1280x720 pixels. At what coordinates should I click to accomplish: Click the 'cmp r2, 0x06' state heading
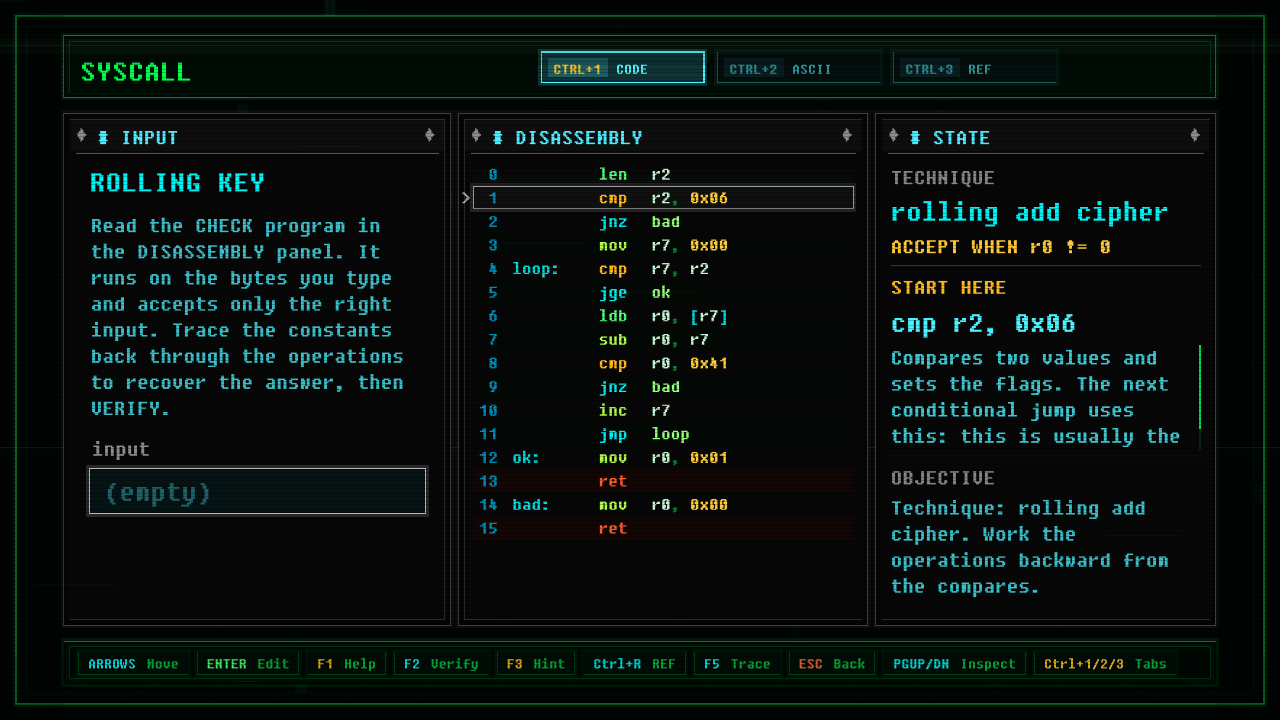[x=983, y=323]
